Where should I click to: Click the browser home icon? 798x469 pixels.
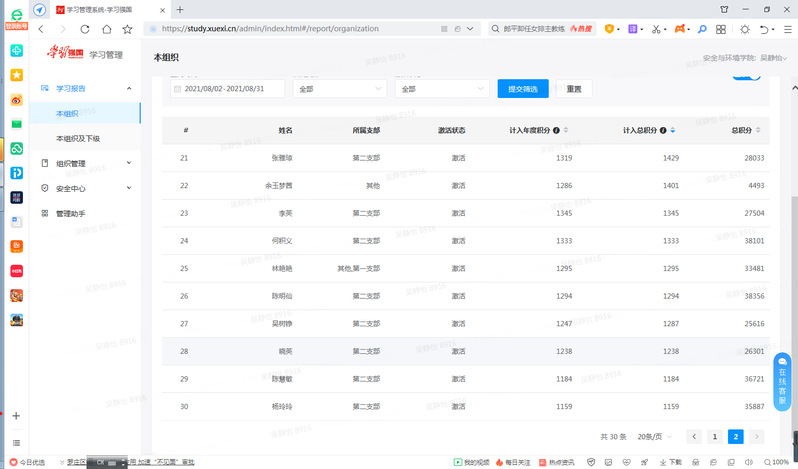tap(109, 30)
